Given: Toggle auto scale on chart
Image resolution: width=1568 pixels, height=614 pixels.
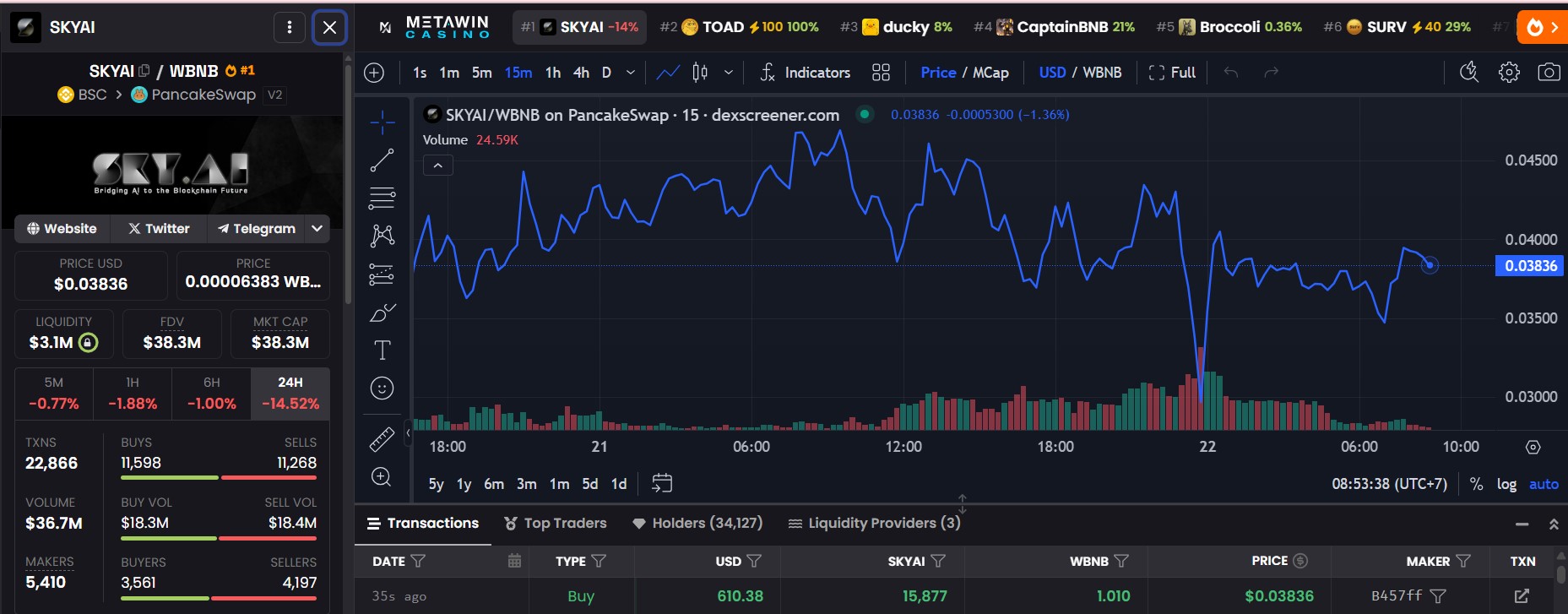Looking at the screenshot, I should pyautogui.click(x=1544, y=484).
